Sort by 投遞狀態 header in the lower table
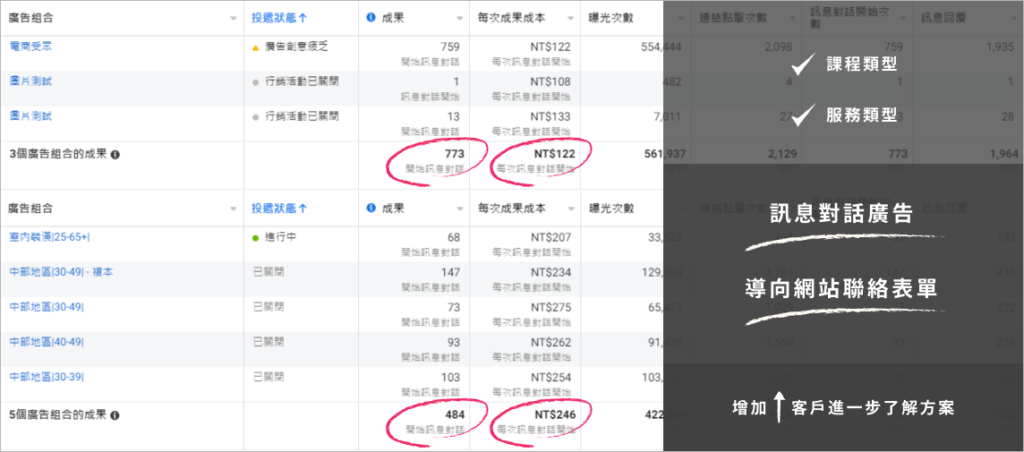 tap(280, 208)
